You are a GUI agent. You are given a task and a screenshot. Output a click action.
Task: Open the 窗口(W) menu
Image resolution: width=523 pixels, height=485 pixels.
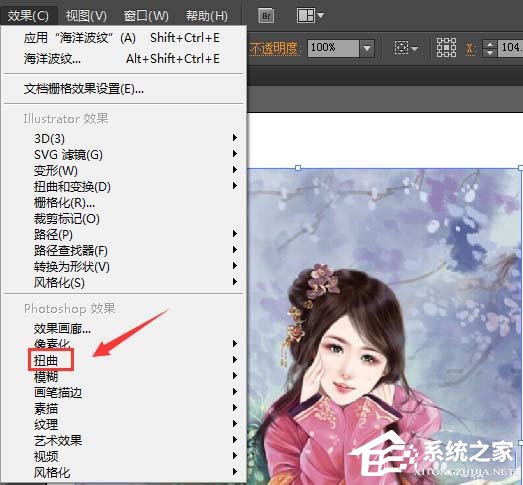[146, 16]
